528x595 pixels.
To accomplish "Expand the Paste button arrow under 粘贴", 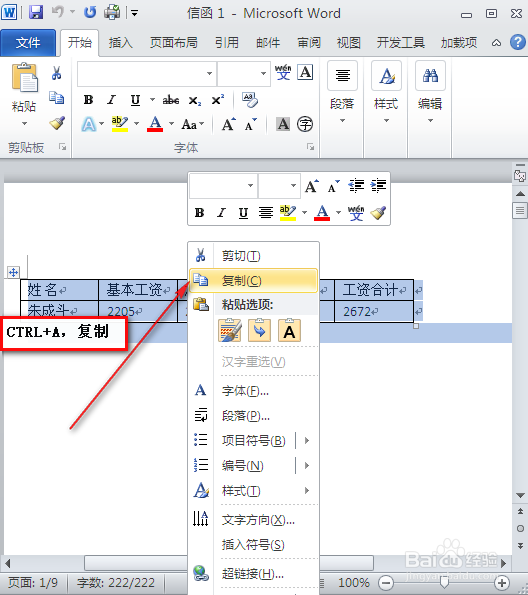I will tap(24, 123).
